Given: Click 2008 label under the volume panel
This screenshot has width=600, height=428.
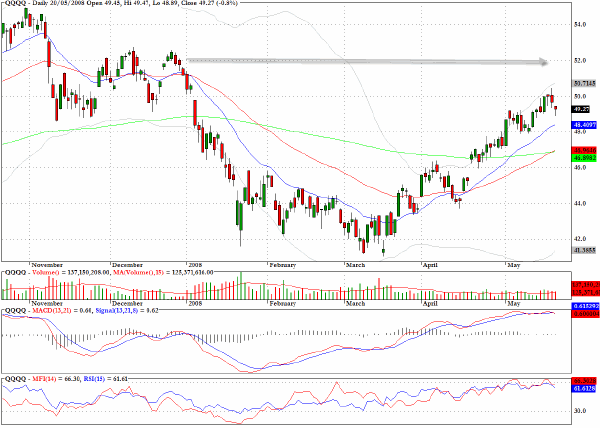Looking at the screenshot, I should click(195, 304).
